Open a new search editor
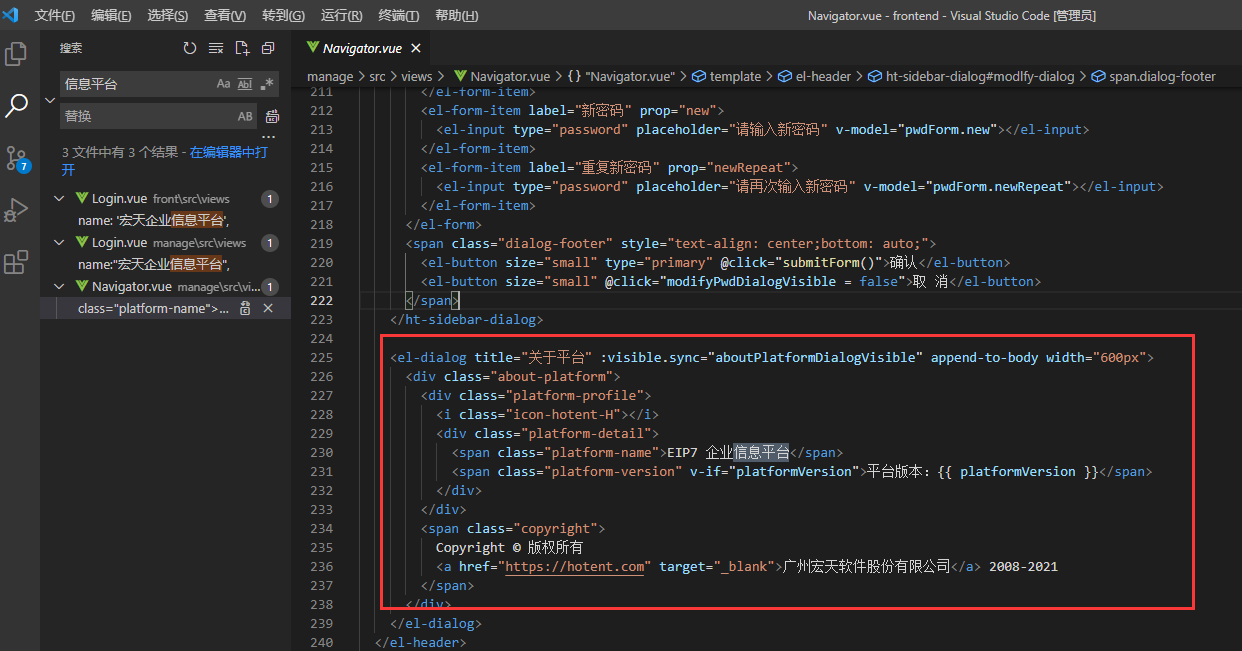This screenshot has width=1242, height=651. pyautogui.click(x=242, y=48)
